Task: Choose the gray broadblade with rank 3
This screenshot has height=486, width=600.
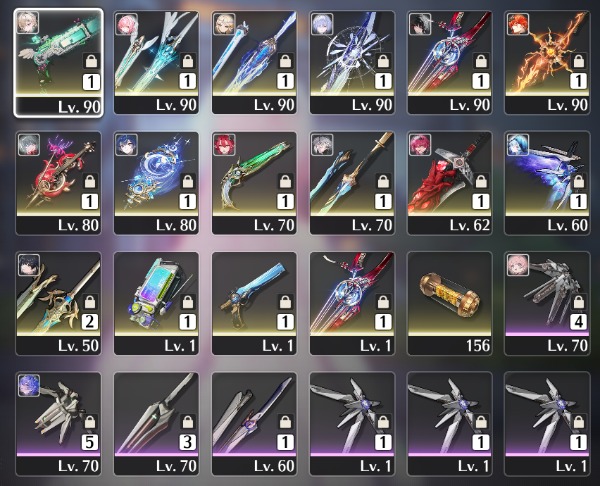Action: click(156, 424)
